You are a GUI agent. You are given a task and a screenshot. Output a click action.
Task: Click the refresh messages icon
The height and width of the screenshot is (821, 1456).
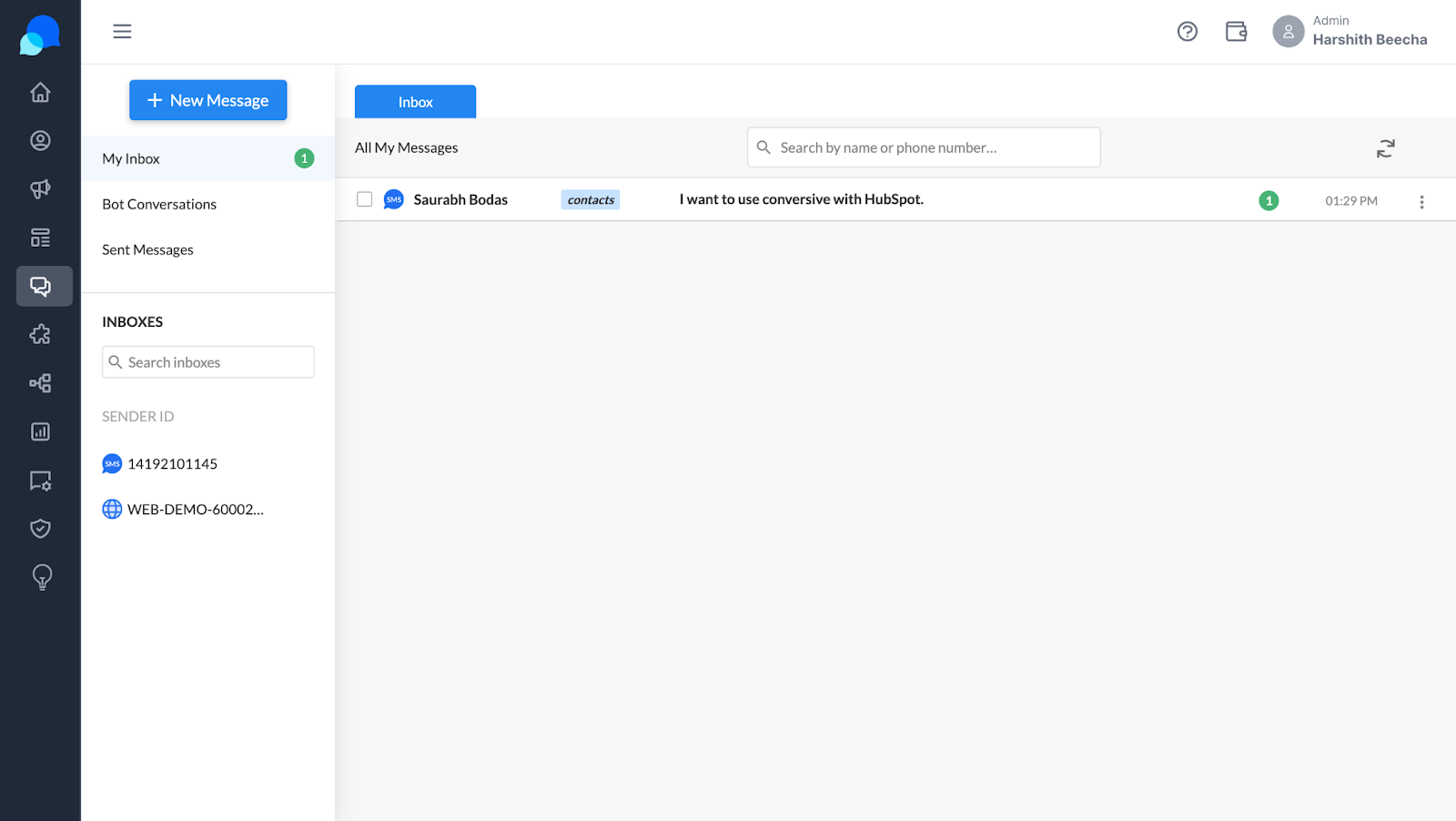[x=1385, y=148]
